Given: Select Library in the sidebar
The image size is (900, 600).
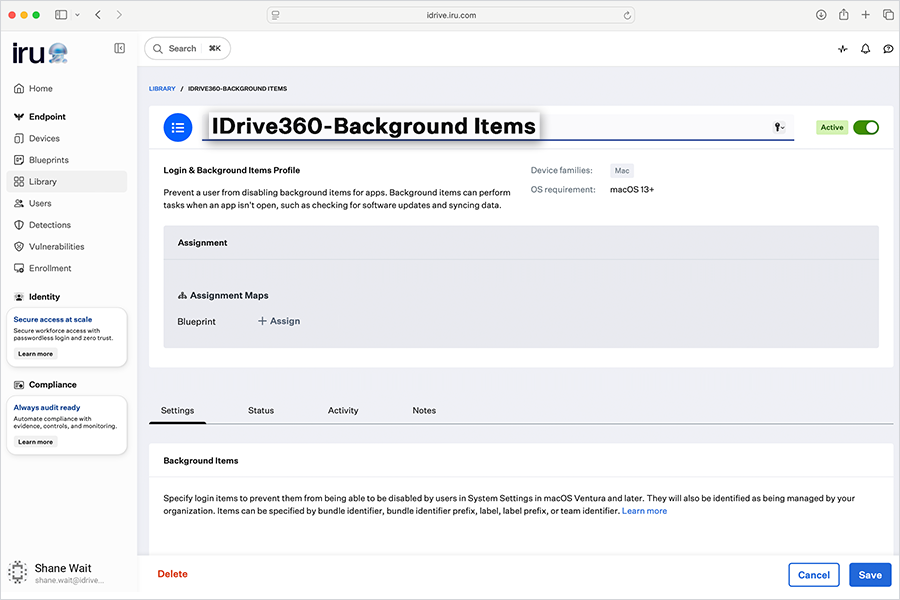Looking at the screenshot, I should coord(67,181).
